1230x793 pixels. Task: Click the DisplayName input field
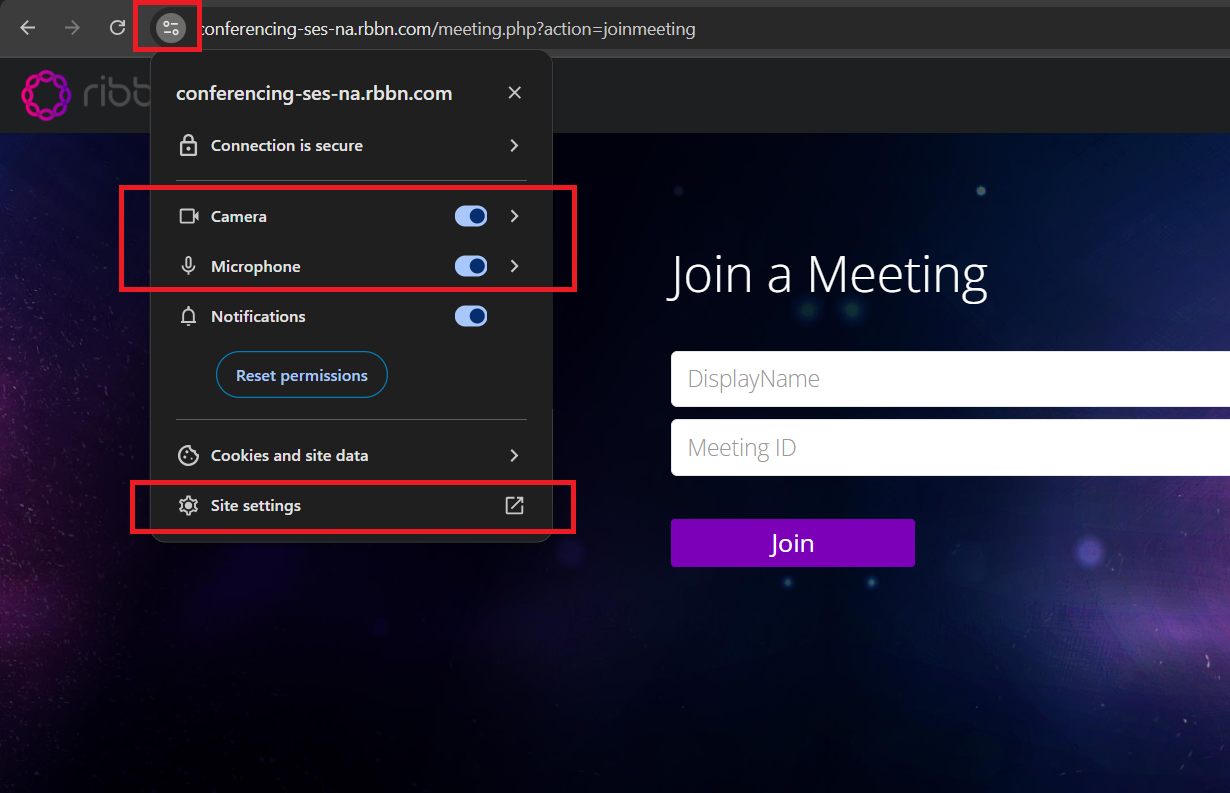coord(950,379)
